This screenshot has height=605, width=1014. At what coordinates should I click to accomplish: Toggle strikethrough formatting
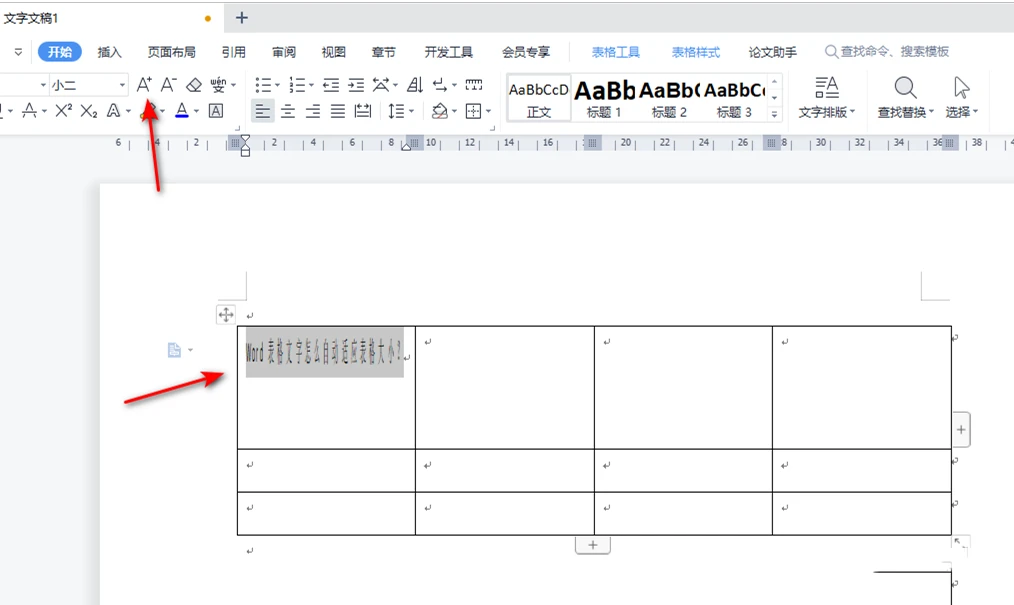coord(29,111)
